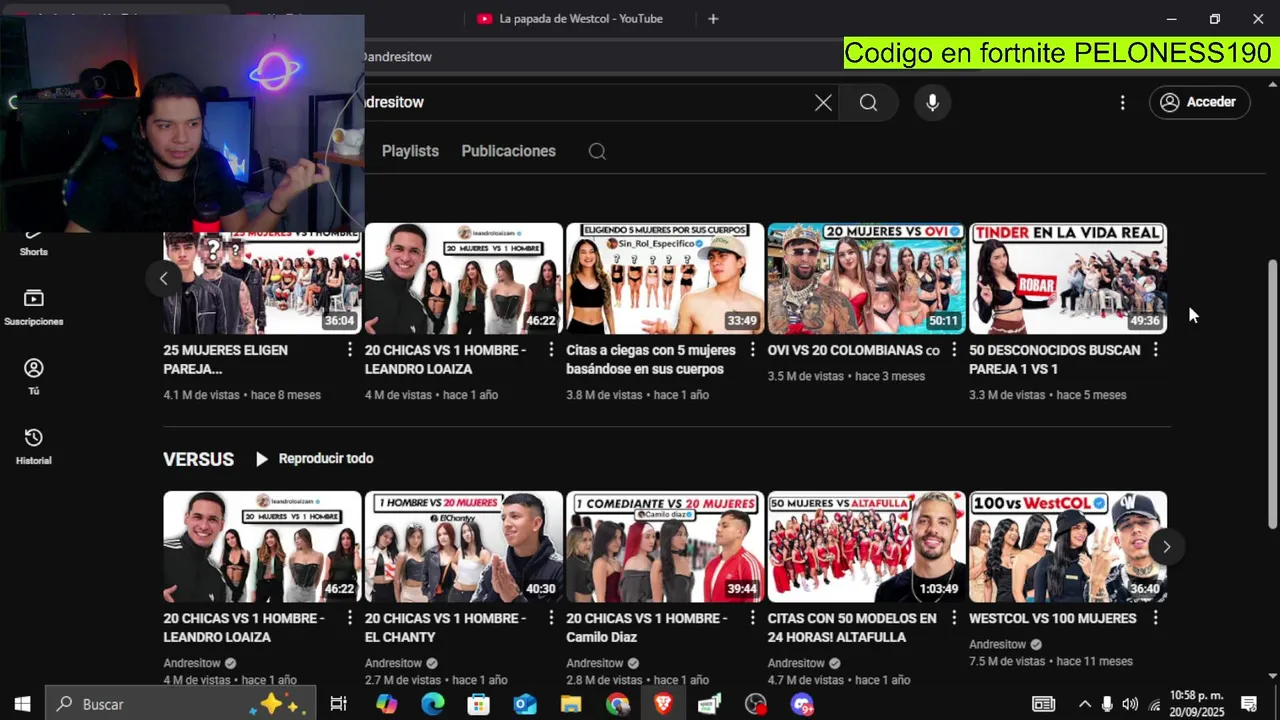Image resolution: width=1280 pixels, height=720 pixels.
Task: Open options for 50 DESCONOCIDOS BUSCAN PAREJA video
Action: pos(1155,350)
